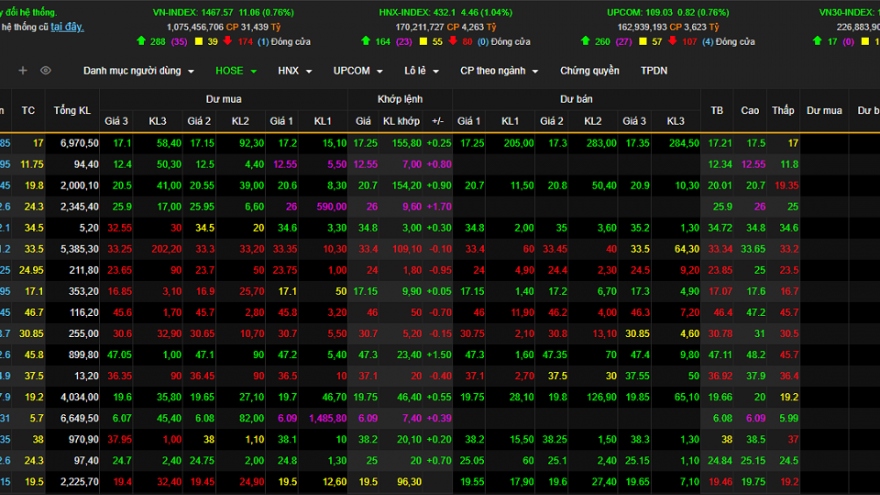Expand the CP theo ngành dropdown
The width and height of the screenshot is (880, 495).
click(x=499, y=71)
